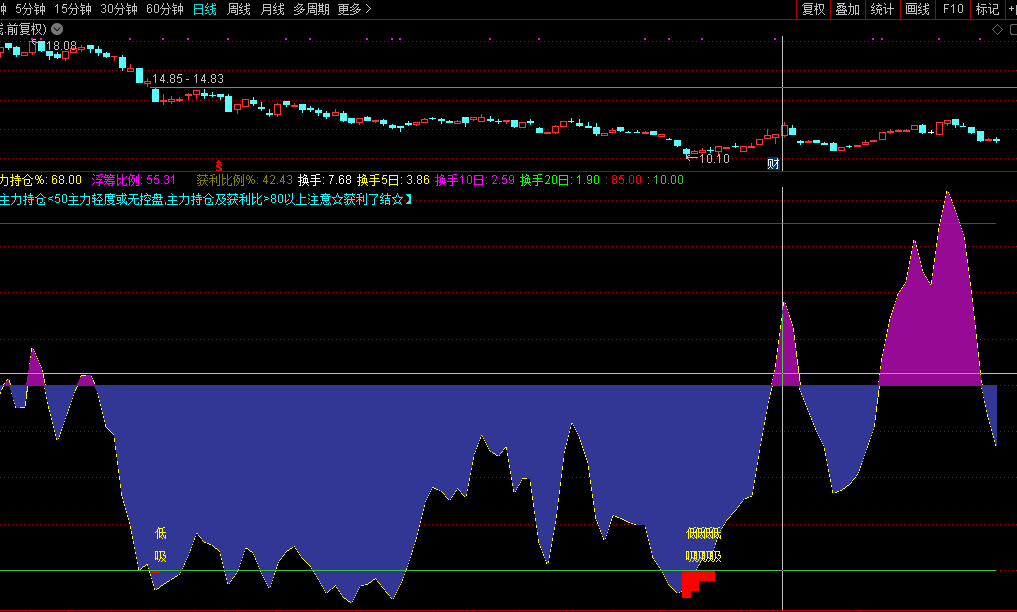Viewport: 1017px width, 612px height.
Task: Click the square icon beside the diamond
Action: pyautogui.click(x=1010, y=29)
